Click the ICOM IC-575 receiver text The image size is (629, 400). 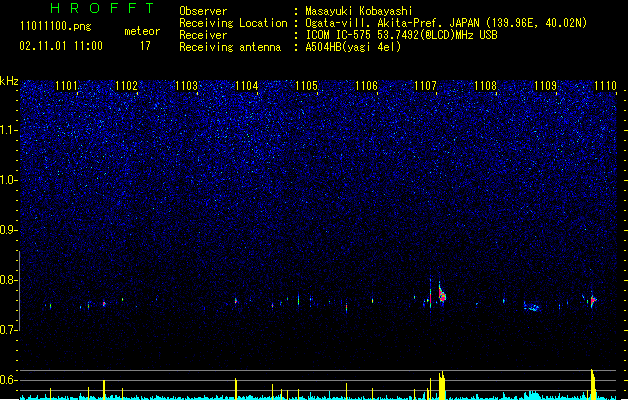pos(402,35)
